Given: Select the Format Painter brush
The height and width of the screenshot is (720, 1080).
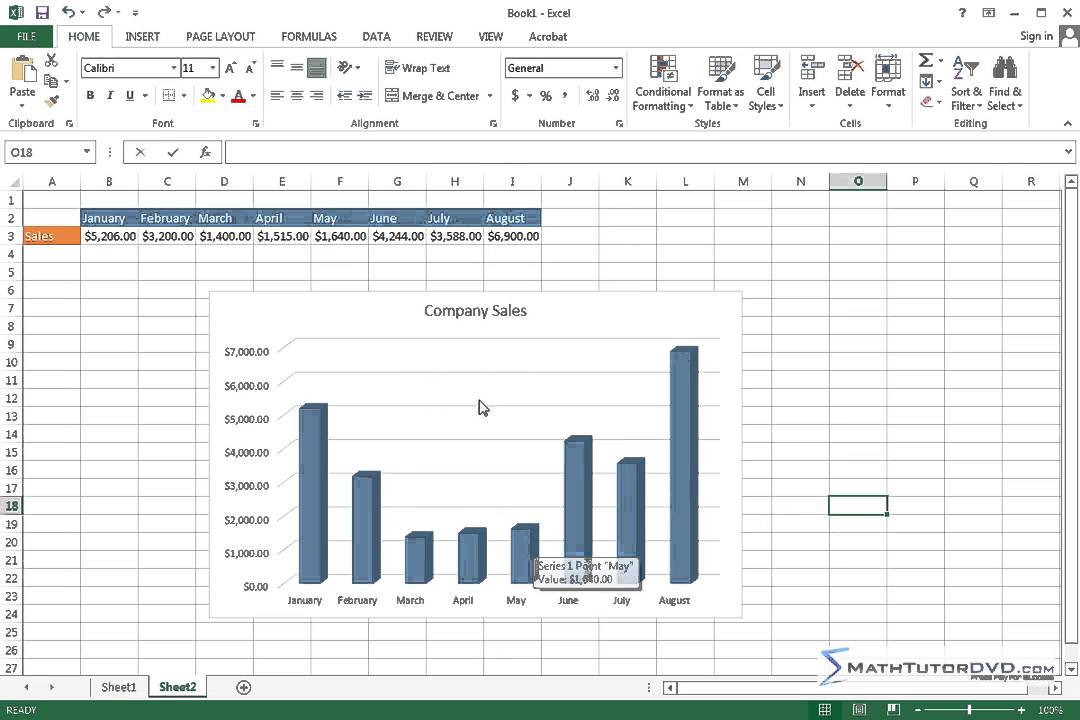Looking at the screenshot, I should pyautogui.click(x=52, y=101).
